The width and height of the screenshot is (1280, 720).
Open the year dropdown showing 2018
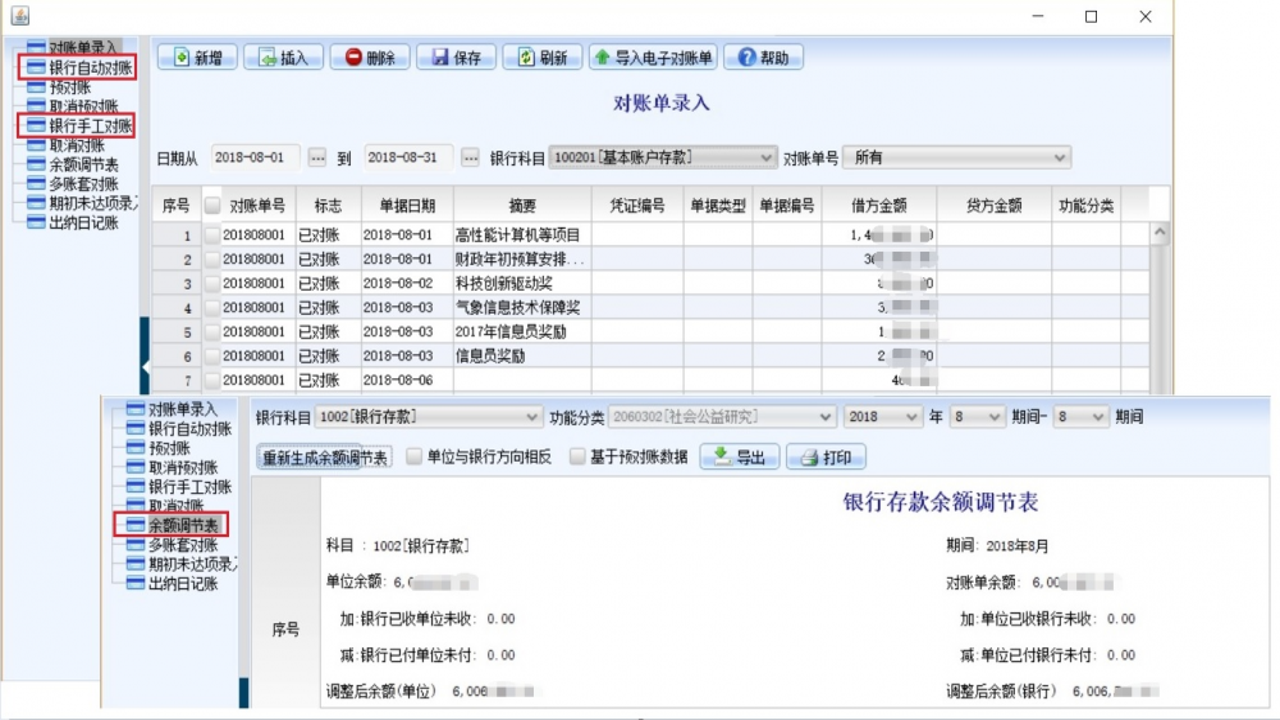[883, 416]
